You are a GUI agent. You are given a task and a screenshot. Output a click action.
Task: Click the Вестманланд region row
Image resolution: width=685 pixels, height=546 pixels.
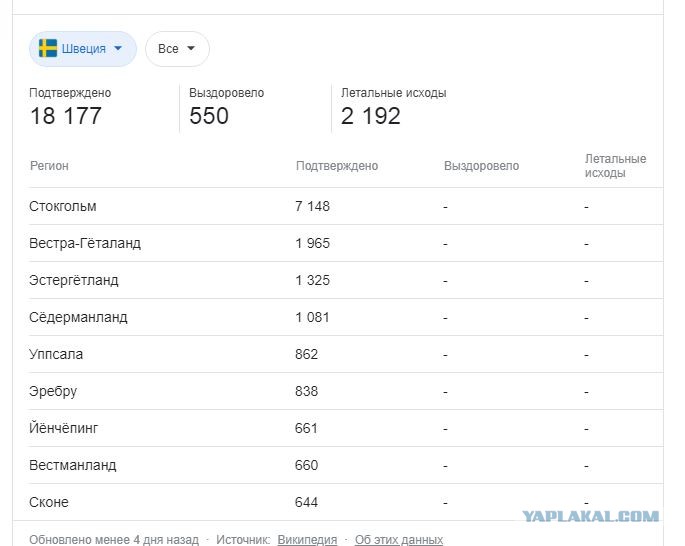[x=346, y=465]
